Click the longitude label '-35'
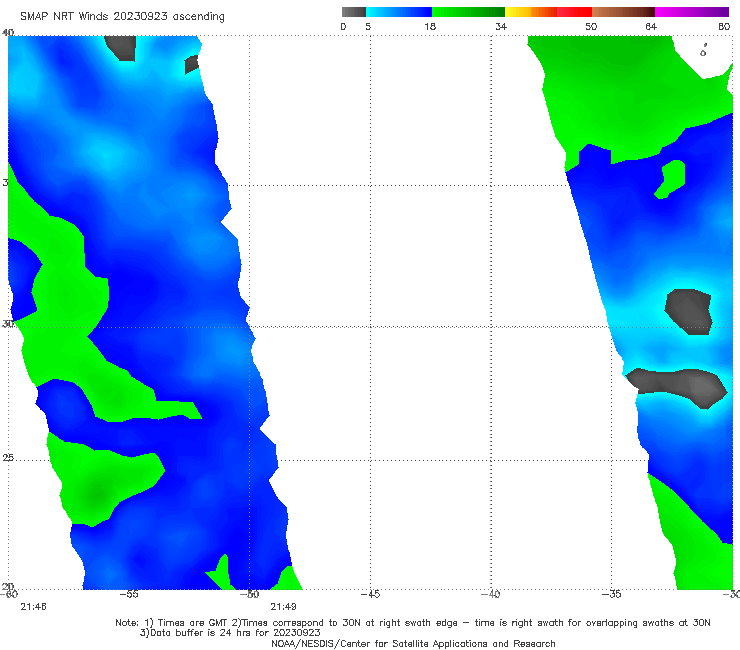Screen dimensions: 740x650 pos(612,594)
